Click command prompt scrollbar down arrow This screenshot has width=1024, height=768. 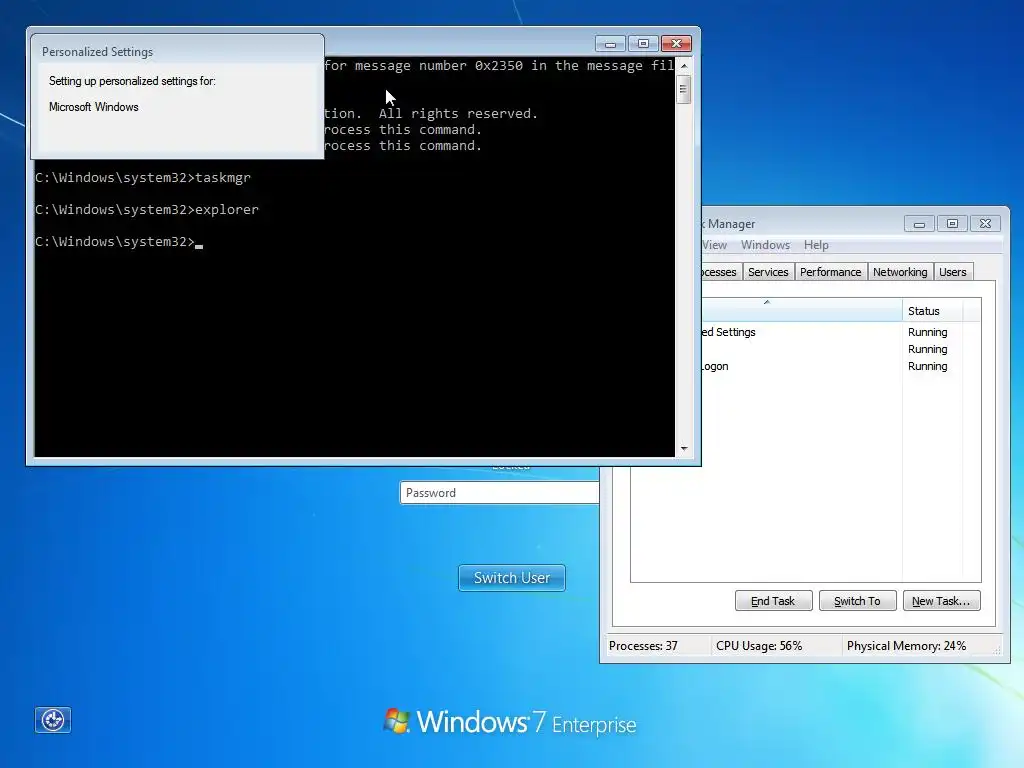pyautogui.click(x=684, y=449)
